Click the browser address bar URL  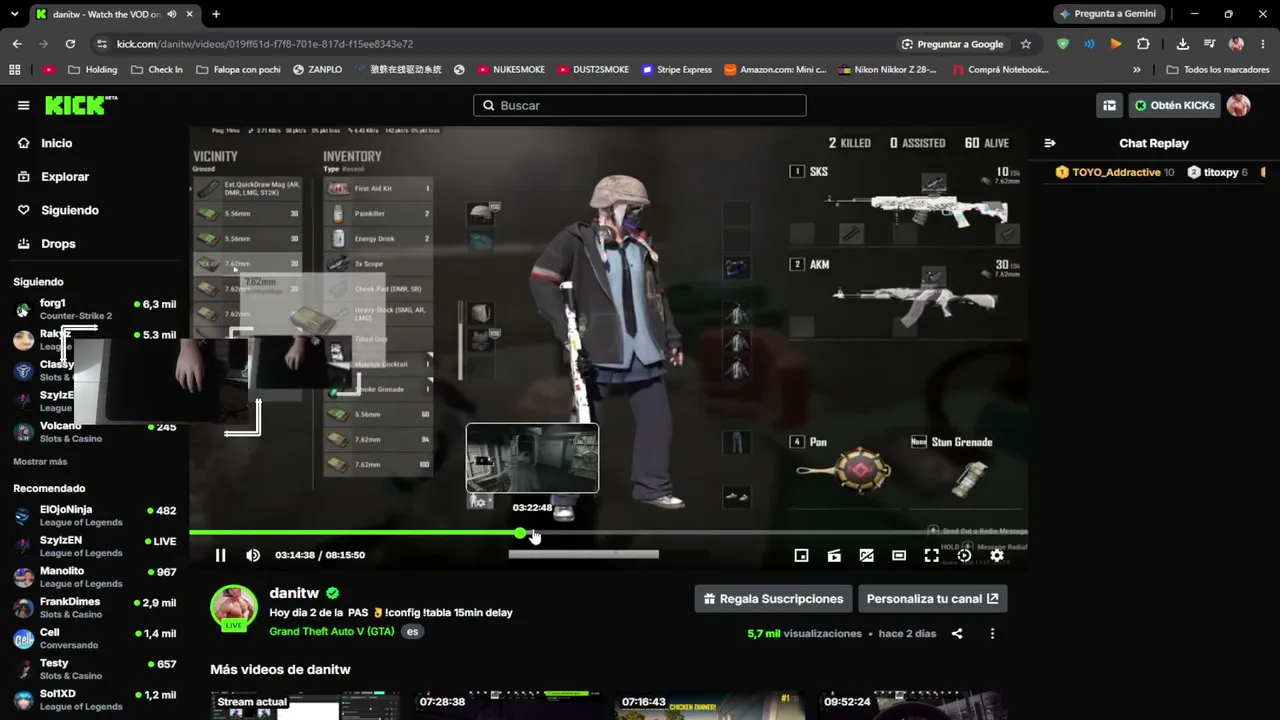click(265, 44)
